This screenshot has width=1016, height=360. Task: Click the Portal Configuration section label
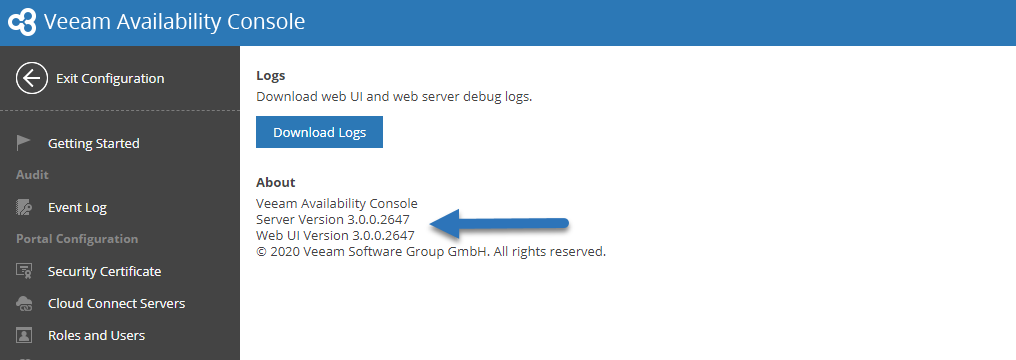[77, 239]
